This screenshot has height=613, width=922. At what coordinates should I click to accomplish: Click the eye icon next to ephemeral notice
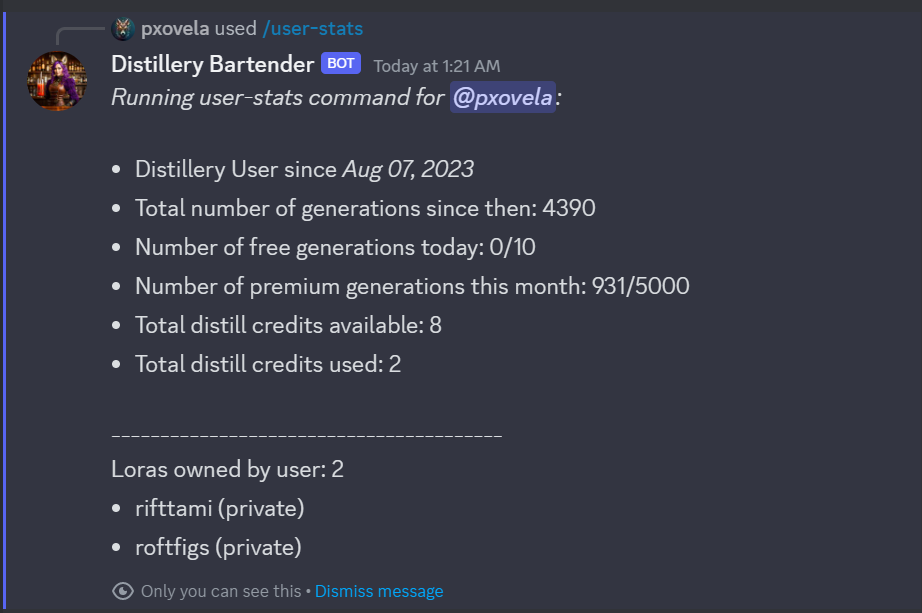pos(122,591)
